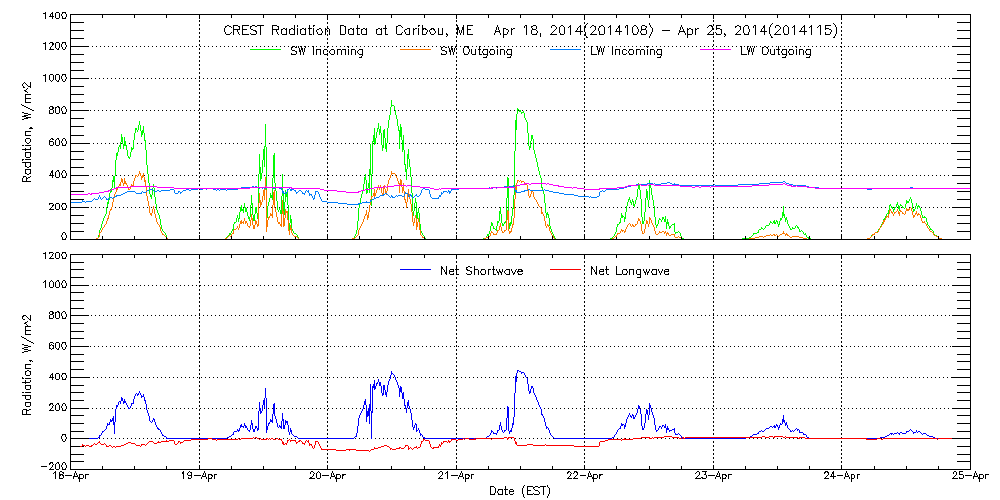Click the 25-Apr date tick label
This screenshot has width=1000, height=500.
tap(969, 478)
